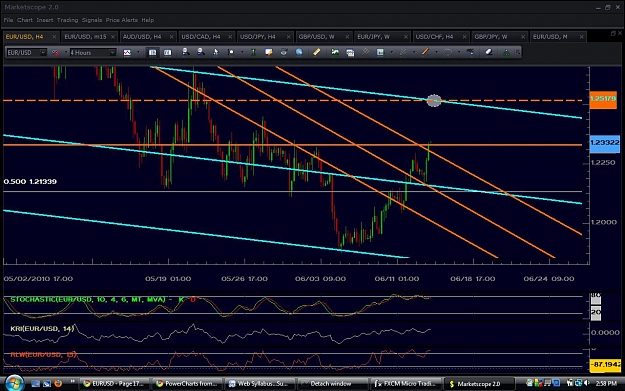Close the USD/JPY, H4 tab

[x=289, y=37]
